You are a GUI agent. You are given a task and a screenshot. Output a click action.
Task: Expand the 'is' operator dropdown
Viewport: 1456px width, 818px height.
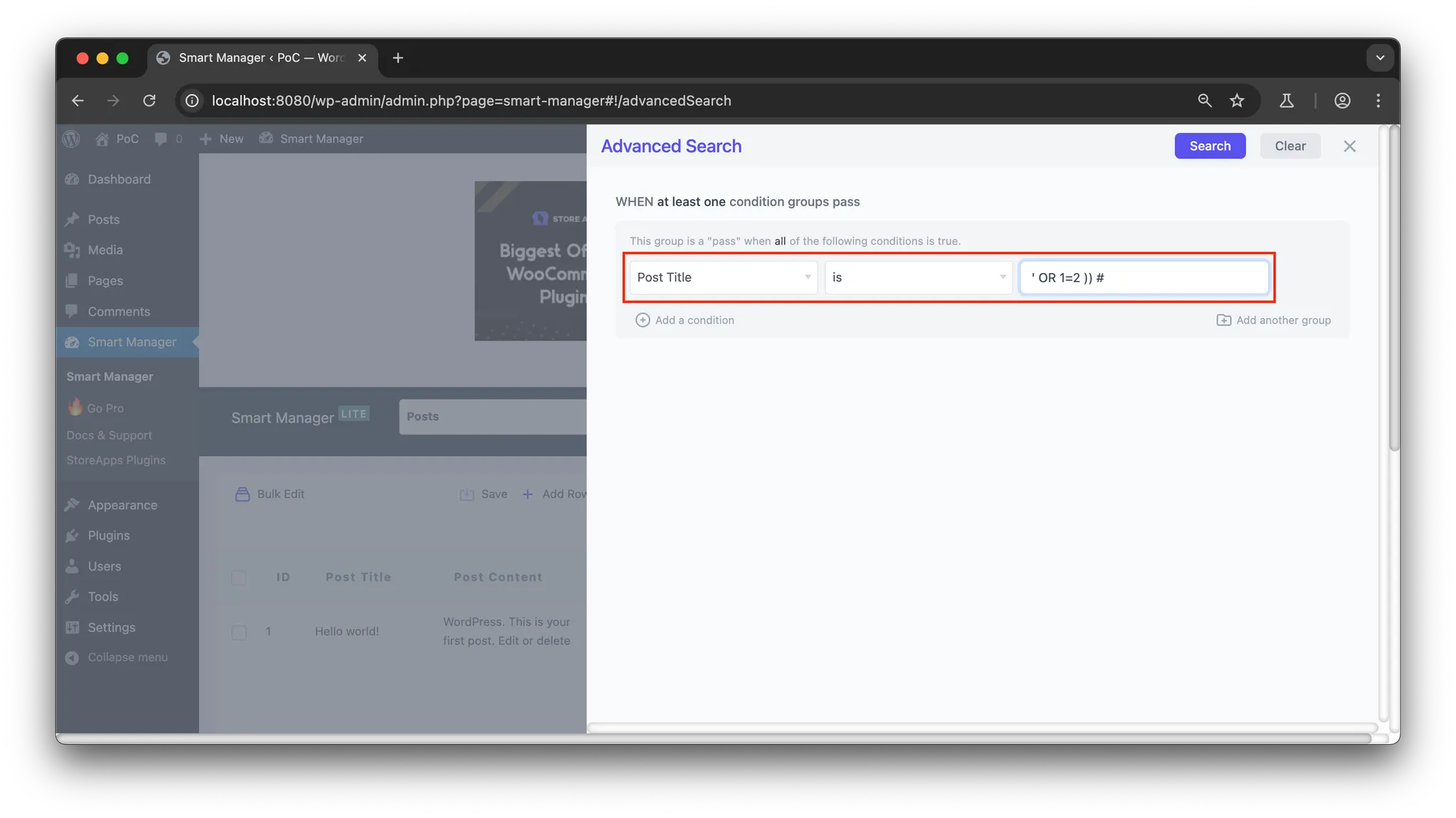coord(919,278)
